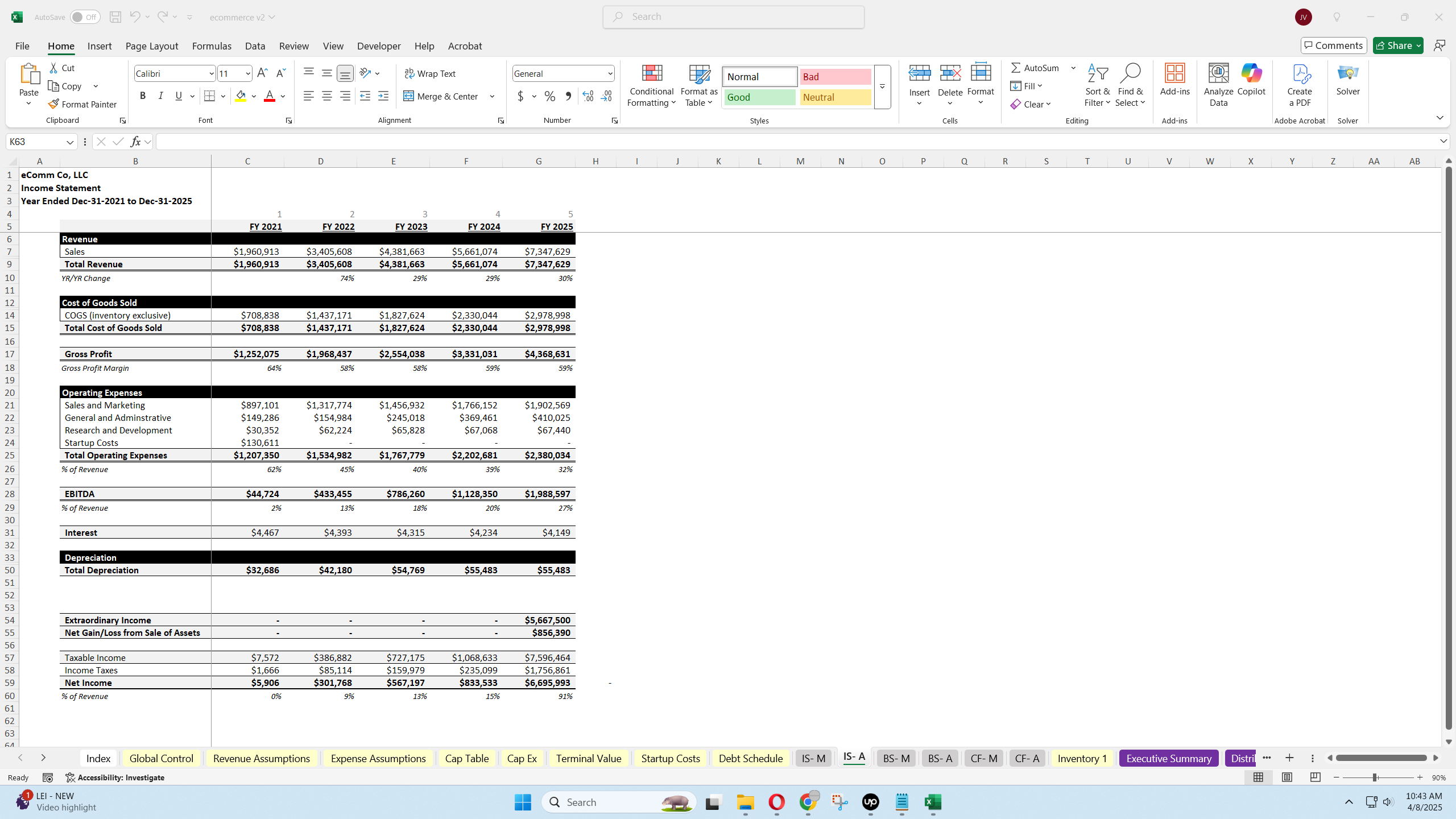1456x819 pixels.
Task: Increase font size with the A icon
Action: 262,73
